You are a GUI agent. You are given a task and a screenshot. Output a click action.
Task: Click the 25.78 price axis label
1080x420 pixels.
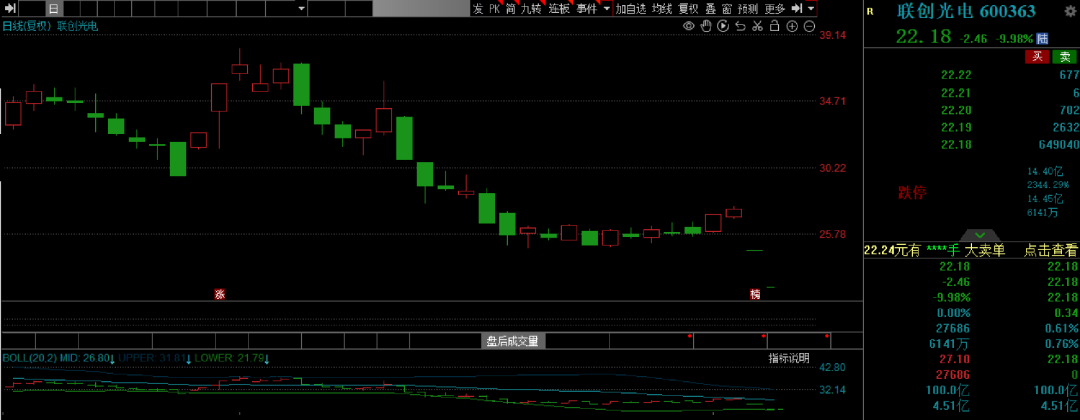point(833,234)
